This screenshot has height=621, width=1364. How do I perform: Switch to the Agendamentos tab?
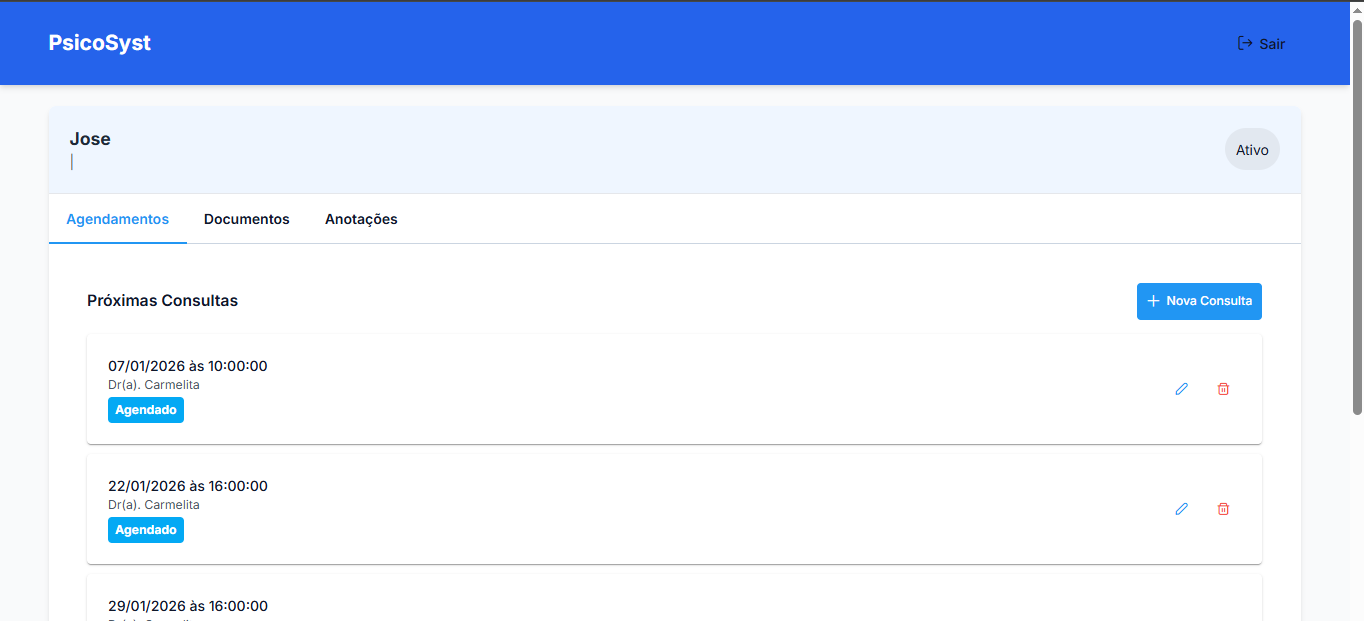pos(117,219)
